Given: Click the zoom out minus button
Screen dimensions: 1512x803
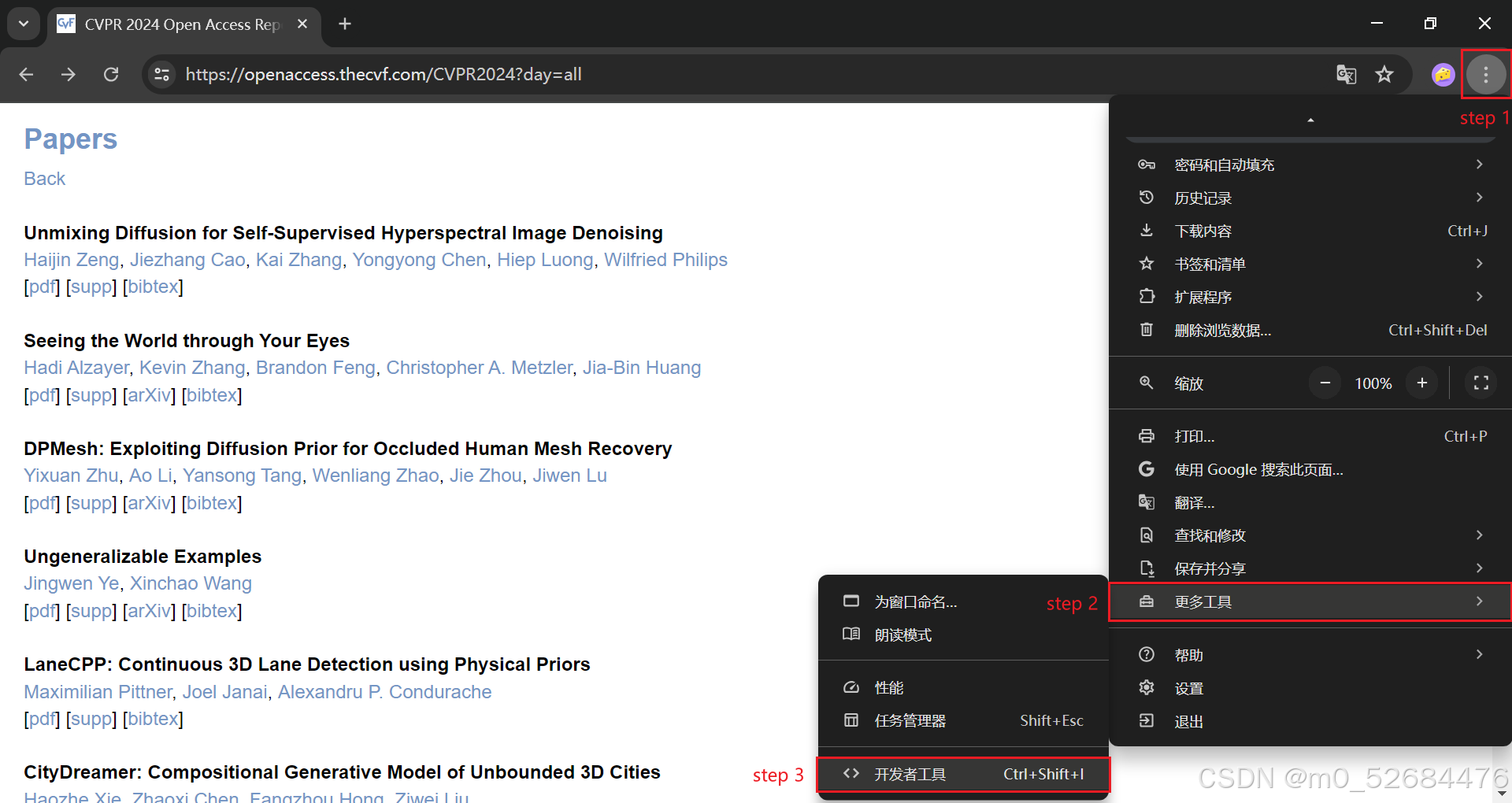Looking at the screenshot, I should point(1325,383).
